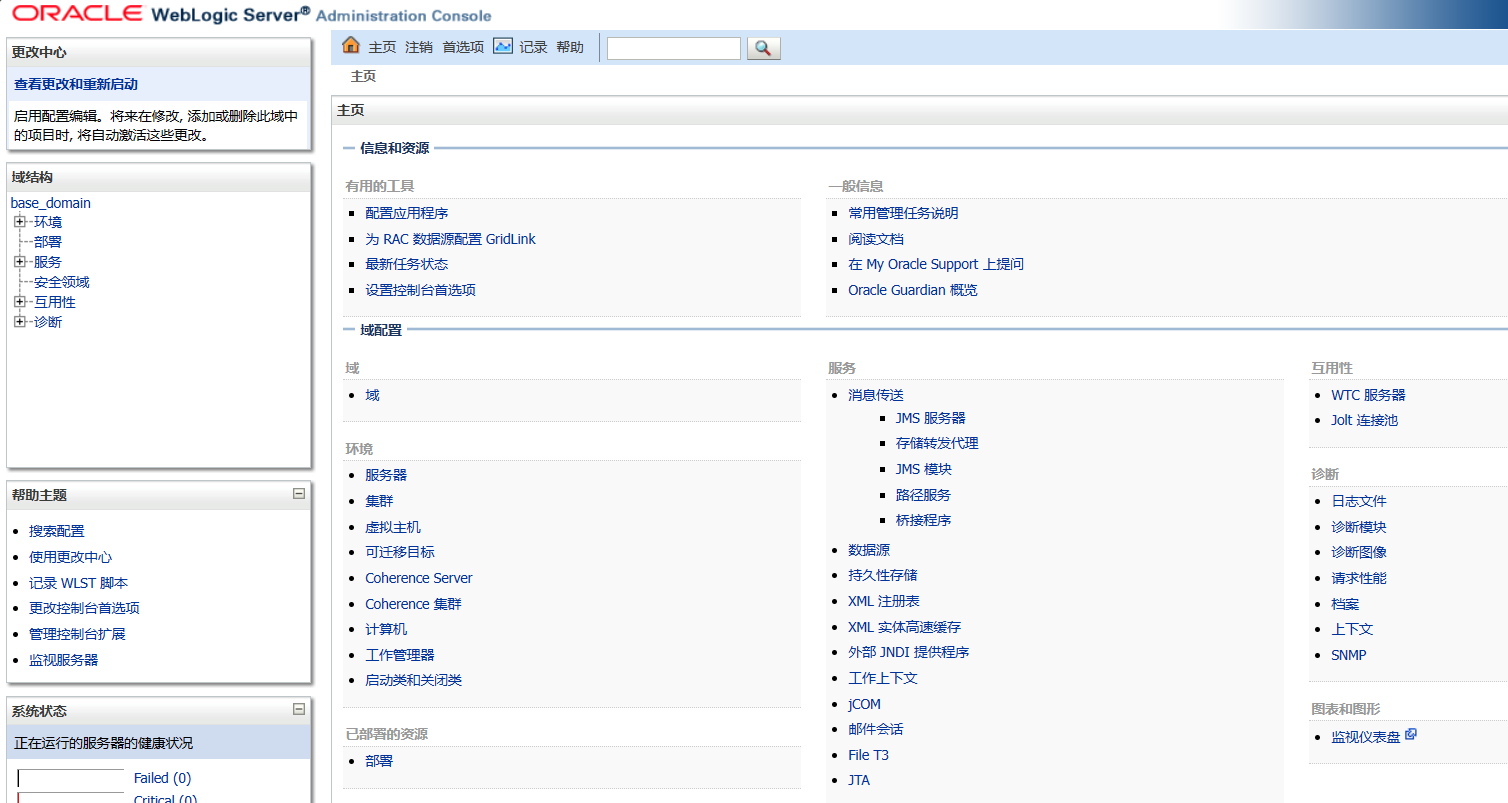This screenshot has height=803, width=1508.
Task: Open the 可迁移目标 link
Action: point(400,552)
